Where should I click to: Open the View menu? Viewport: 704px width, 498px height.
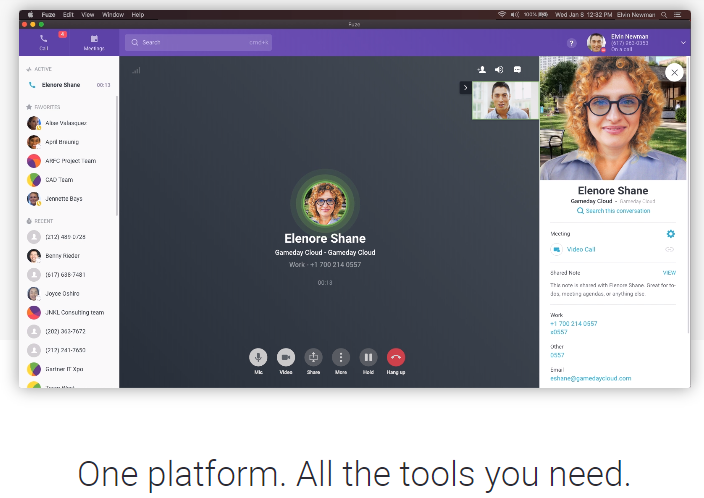(88, 14)
